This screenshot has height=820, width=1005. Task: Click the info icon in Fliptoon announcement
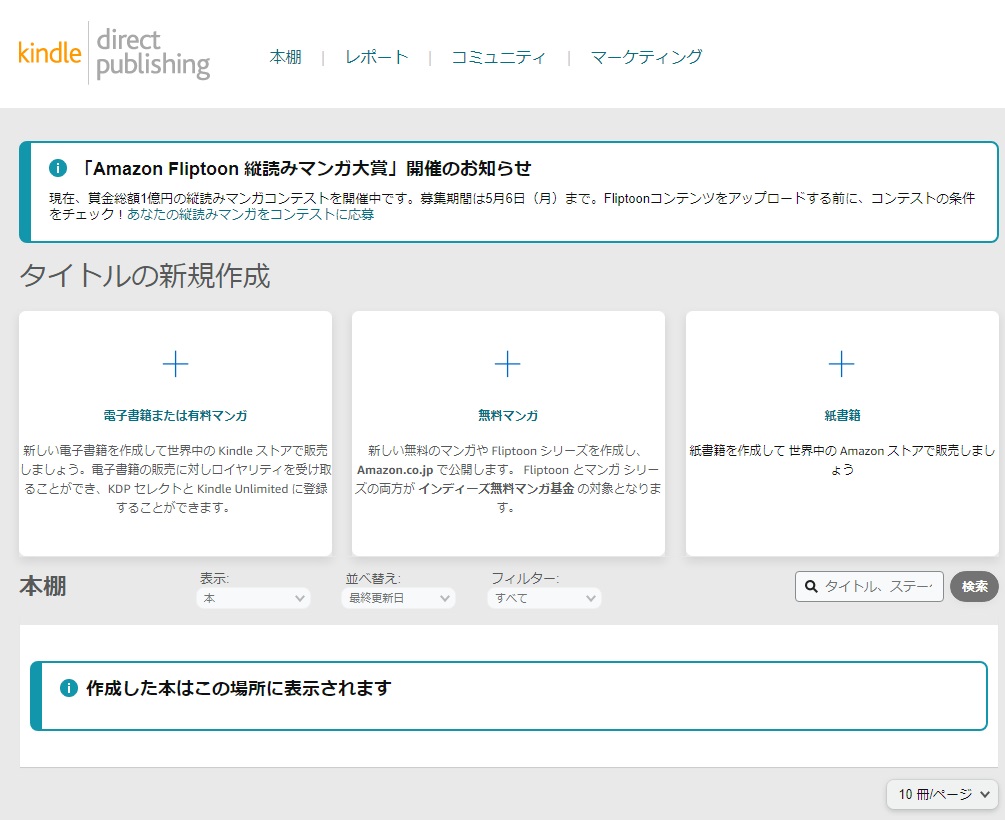click(x=58, y=168)
